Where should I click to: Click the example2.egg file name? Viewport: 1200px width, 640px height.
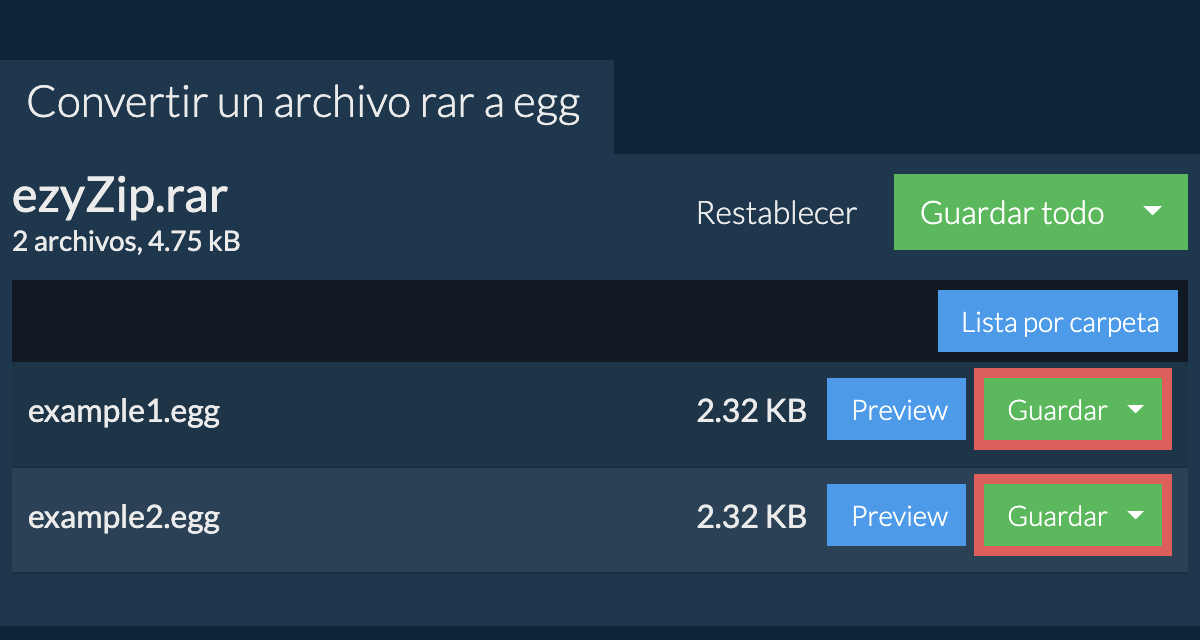pos(124,517)
